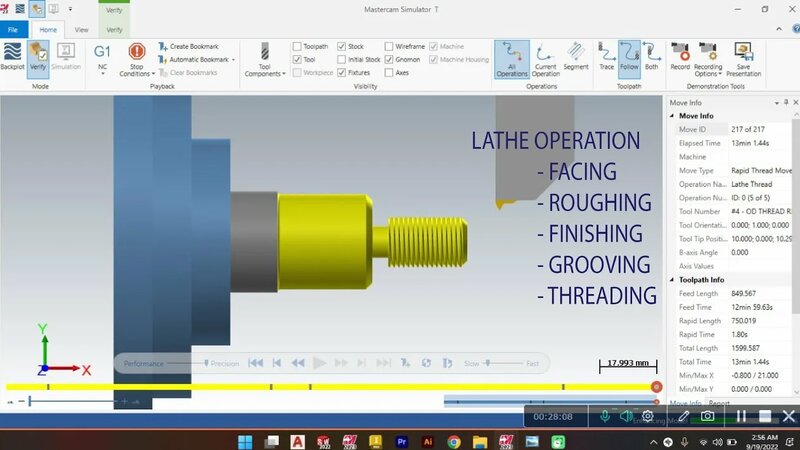This screenshot has width=800, height=450.
Task: Click the red end marker on yellow timeline
Action: 657,387
